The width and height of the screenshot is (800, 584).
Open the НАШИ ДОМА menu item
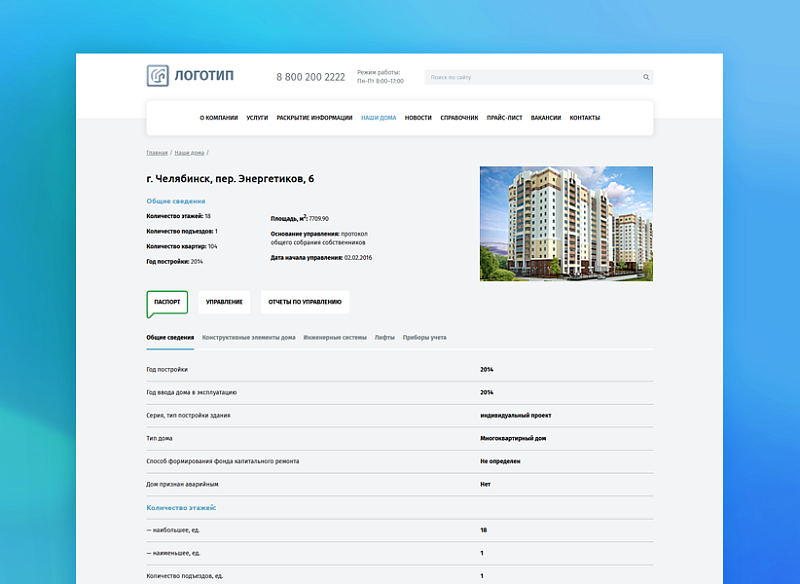(x=379, y=118)
